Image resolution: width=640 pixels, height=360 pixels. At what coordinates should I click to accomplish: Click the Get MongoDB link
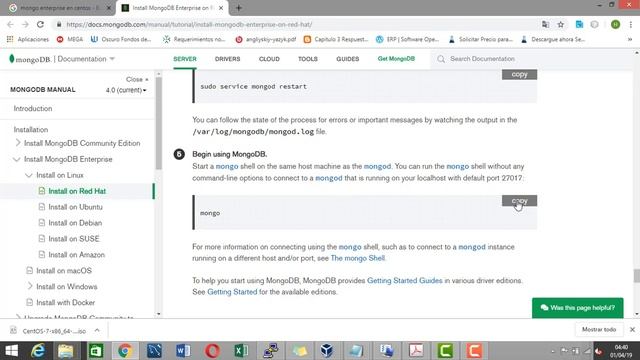pyautogui.click(x=396, y=59)
